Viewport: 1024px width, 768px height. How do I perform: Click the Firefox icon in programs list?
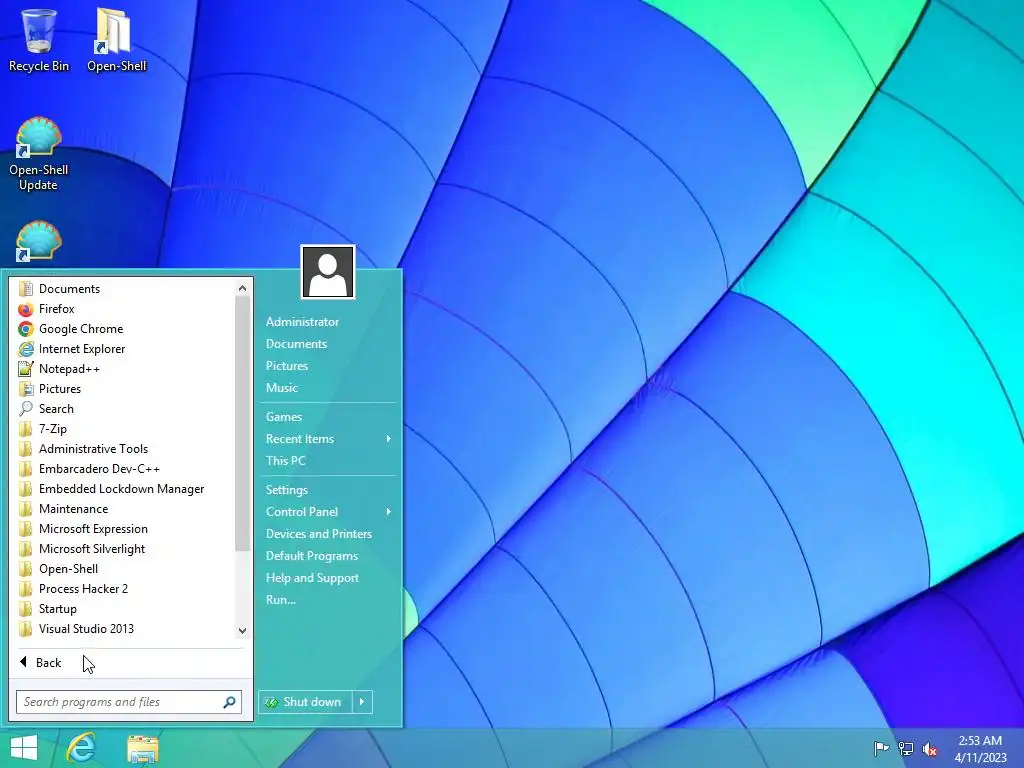click(x=25, y=309)
